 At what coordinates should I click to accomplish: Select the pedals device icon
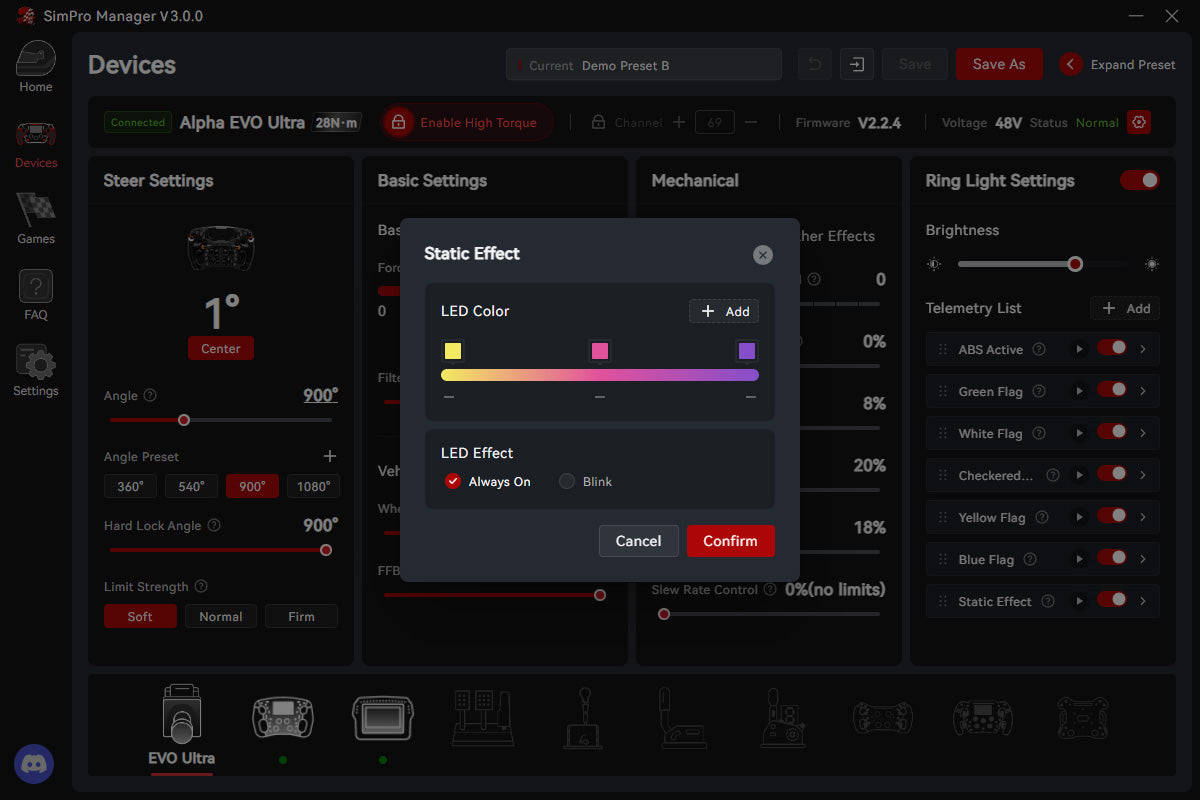pos(484,718)
